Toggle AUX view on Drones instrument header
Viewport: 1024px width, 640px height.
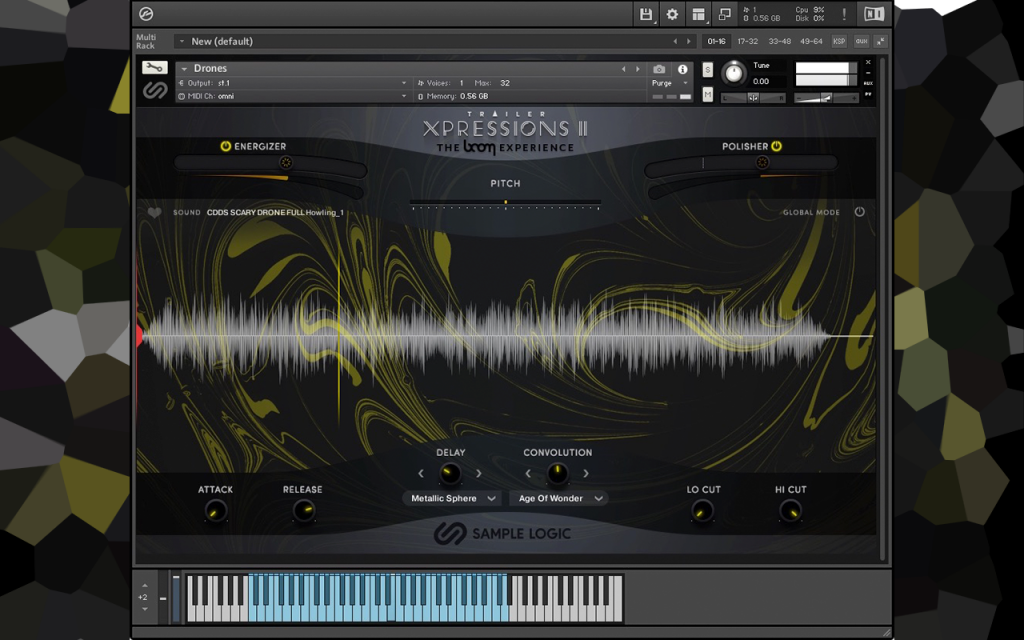868,83
